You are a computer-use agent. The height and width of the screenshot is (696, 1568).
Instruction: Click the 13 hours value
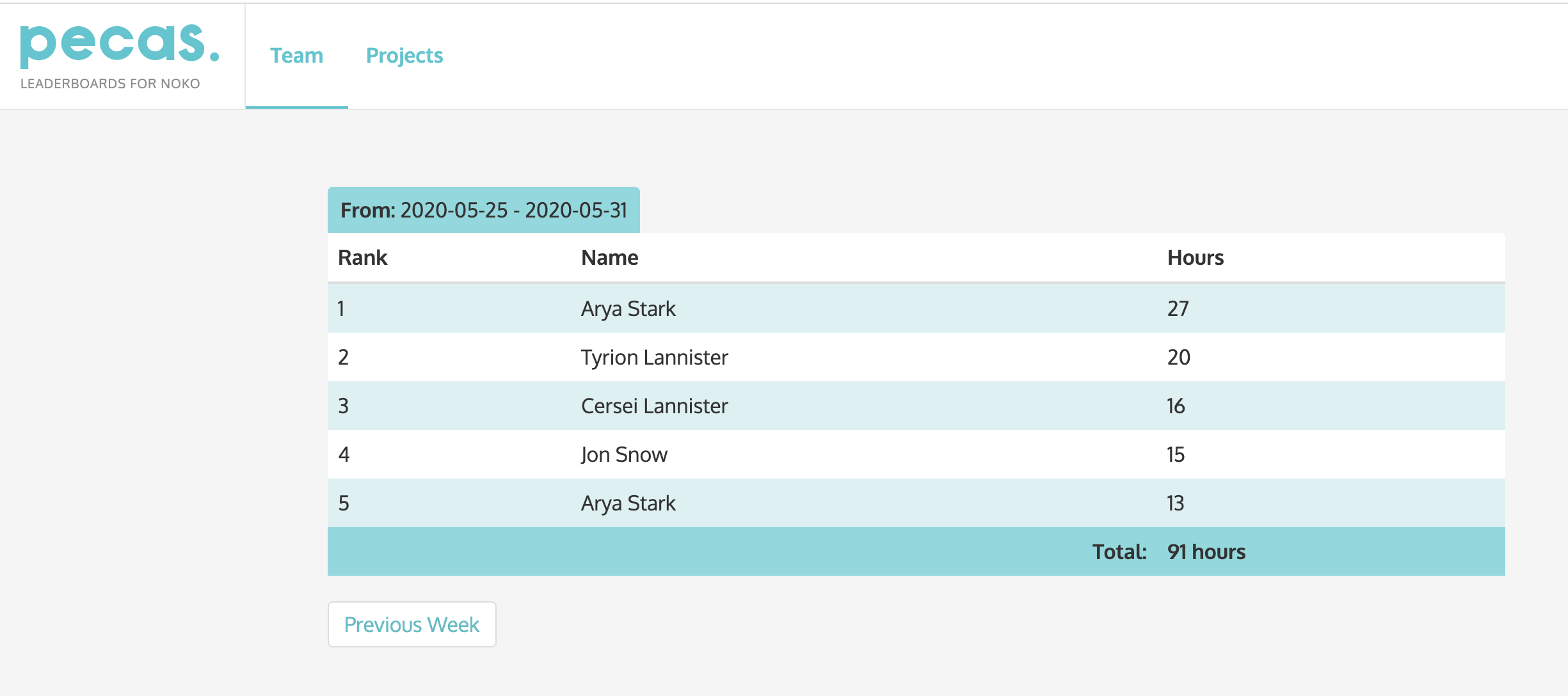pos(1176,503)
